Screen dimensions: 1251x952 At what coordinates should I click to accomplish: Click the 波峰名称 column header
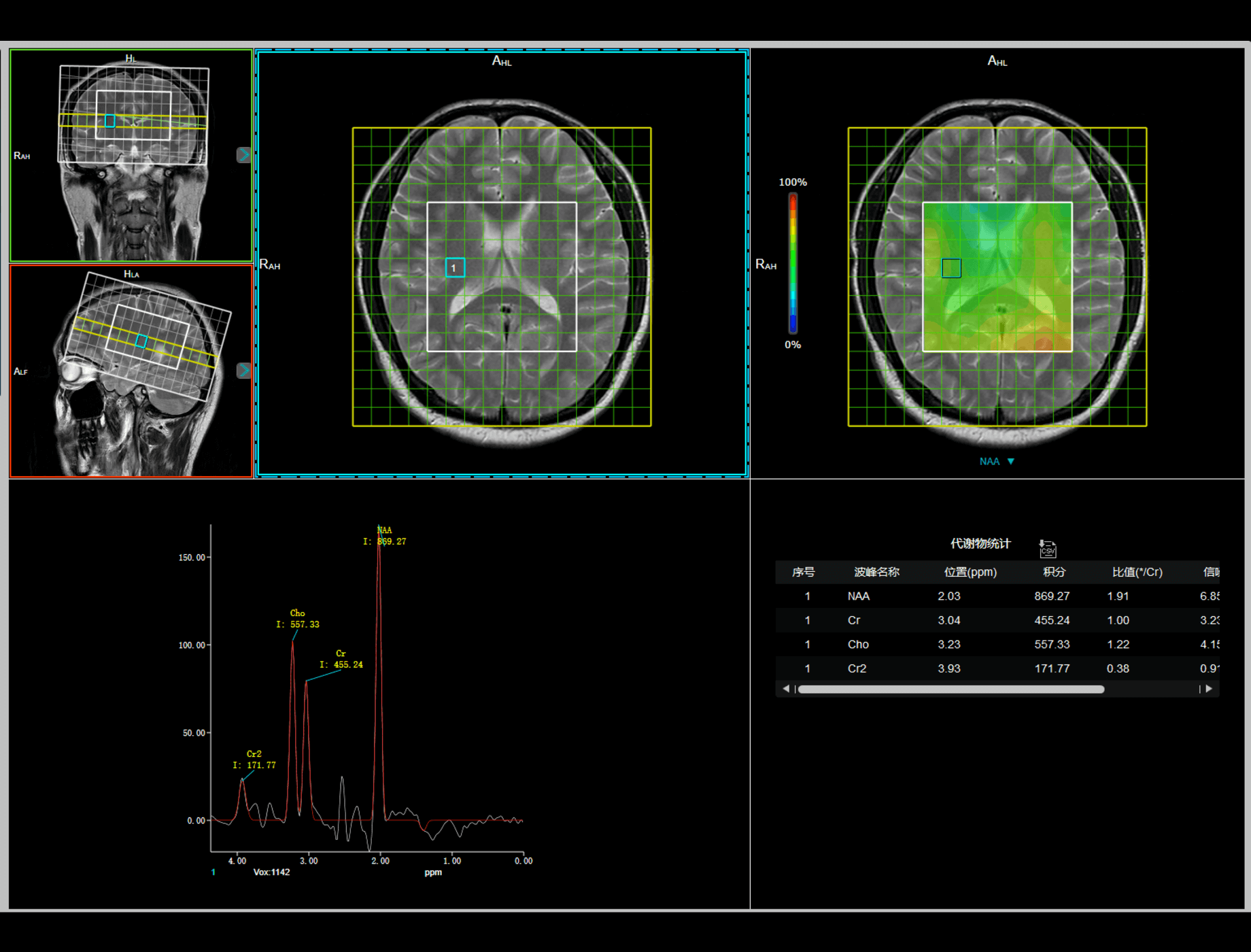click(876, 573)
